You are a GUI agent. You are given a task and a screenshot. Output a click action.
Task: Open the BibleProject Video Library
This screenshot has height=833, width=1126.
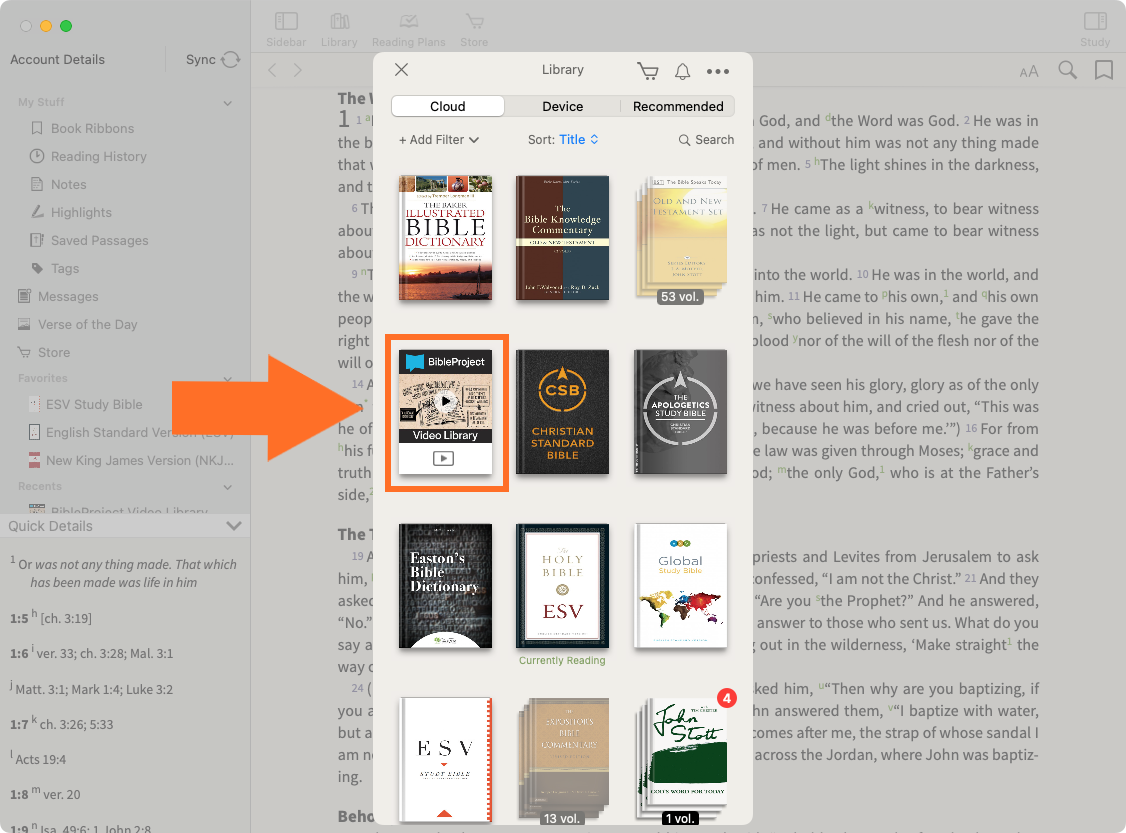[445, 412]
